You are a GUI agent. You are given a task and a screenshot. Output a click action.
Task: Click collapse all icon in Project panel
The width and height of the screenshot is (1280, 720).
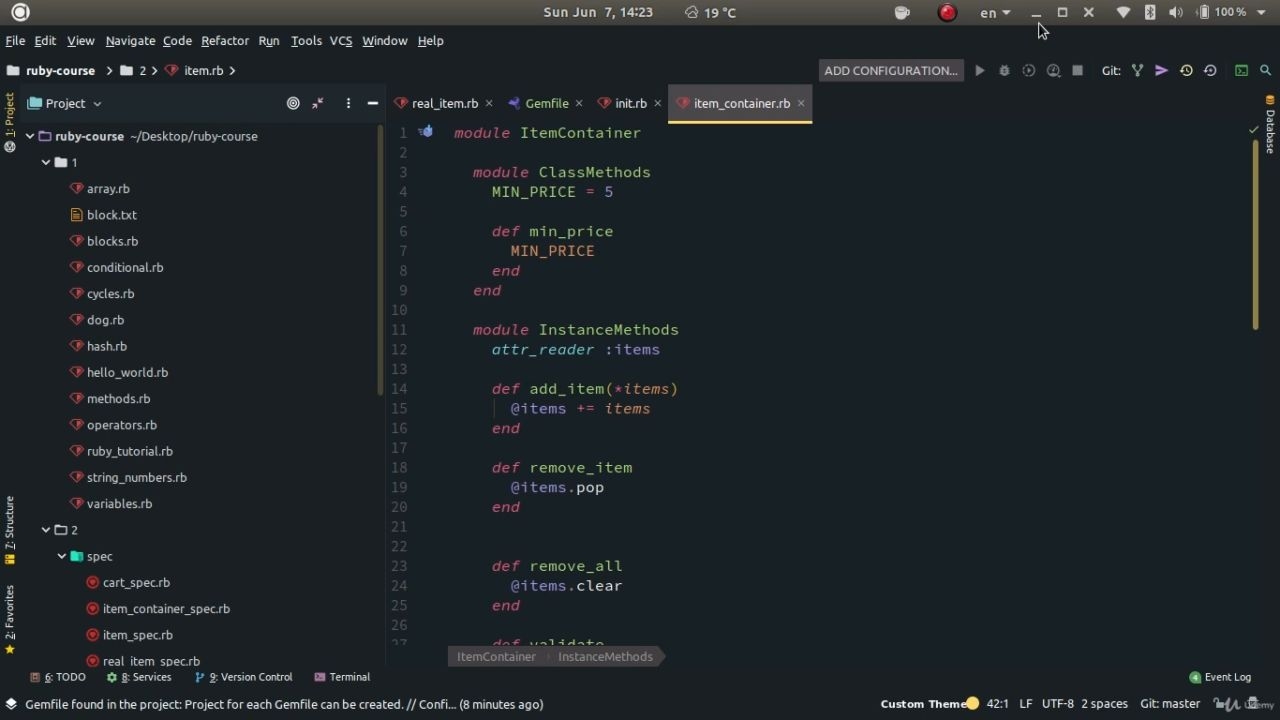pyautogui.click(x=318, y=103)
